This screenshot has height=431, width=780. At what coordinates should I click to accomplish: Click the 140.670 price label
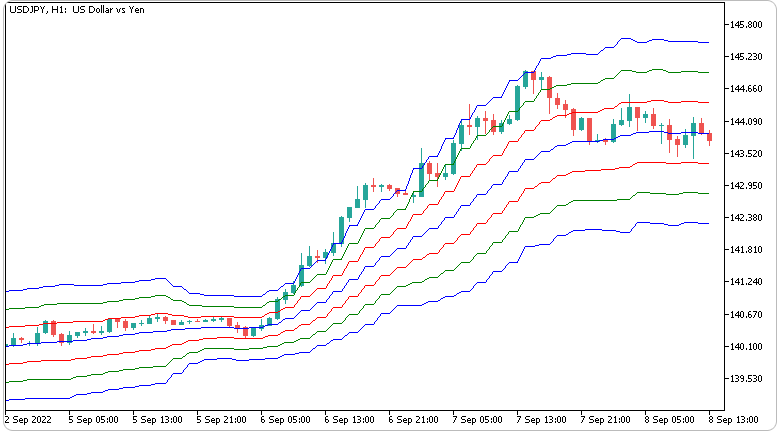pyautogui.click(x=746, y=315)
